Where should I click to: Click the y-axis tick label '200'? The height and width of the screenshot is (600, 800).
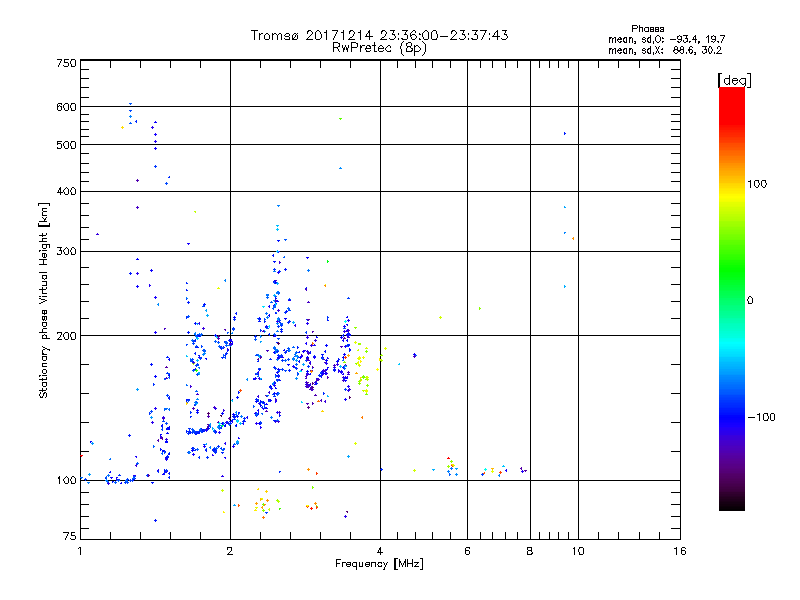(x=66, y=336)
